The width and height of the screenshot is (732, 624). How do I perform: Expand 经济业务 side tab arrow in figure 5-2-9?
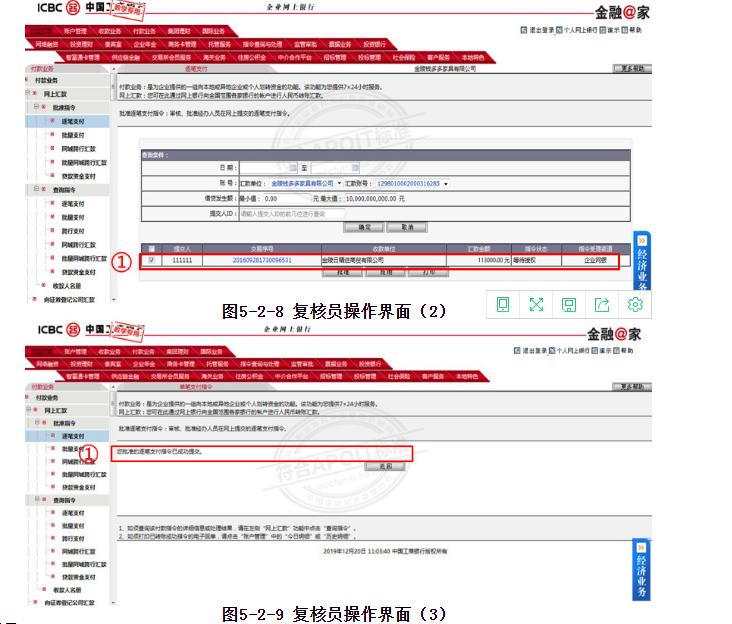click(x=641, y=547)
